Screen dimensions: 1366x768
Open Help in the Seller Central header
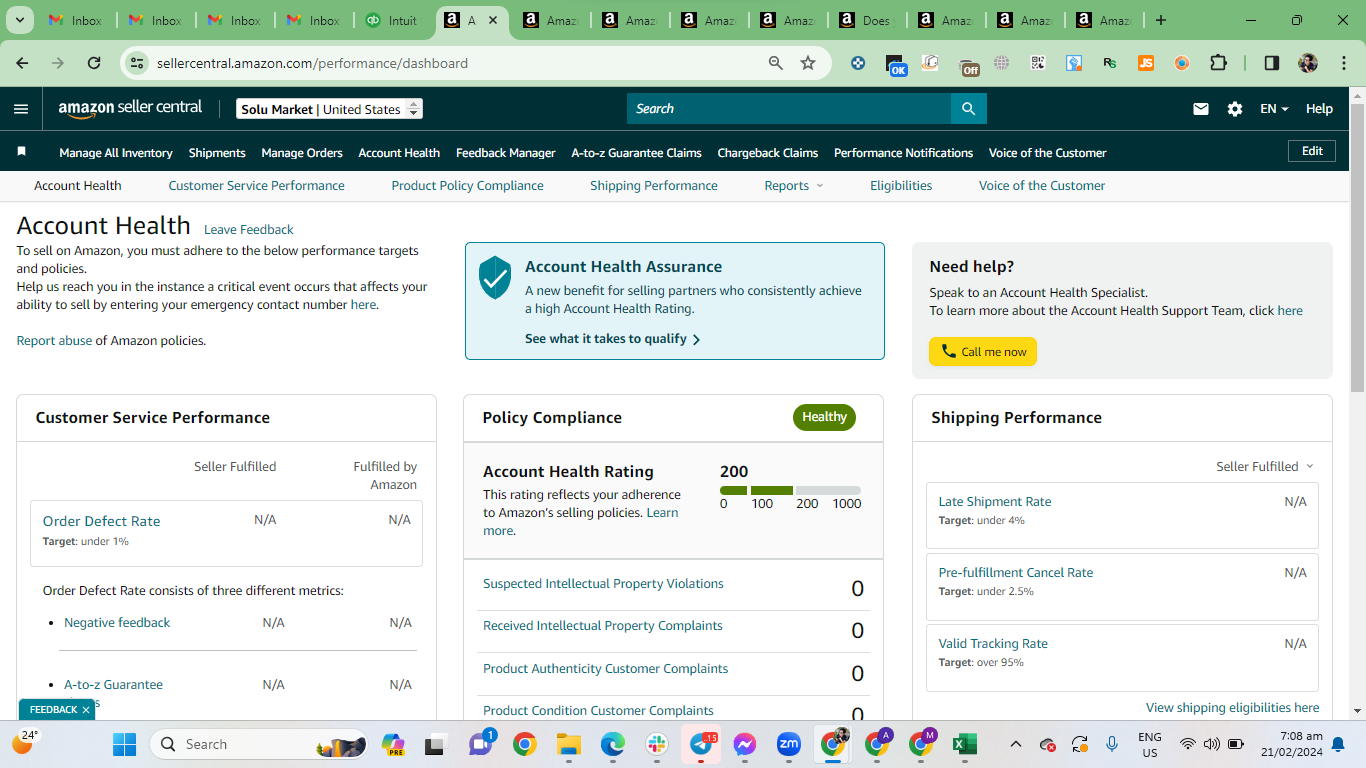pyautogui.click(x=1319, y=109)
